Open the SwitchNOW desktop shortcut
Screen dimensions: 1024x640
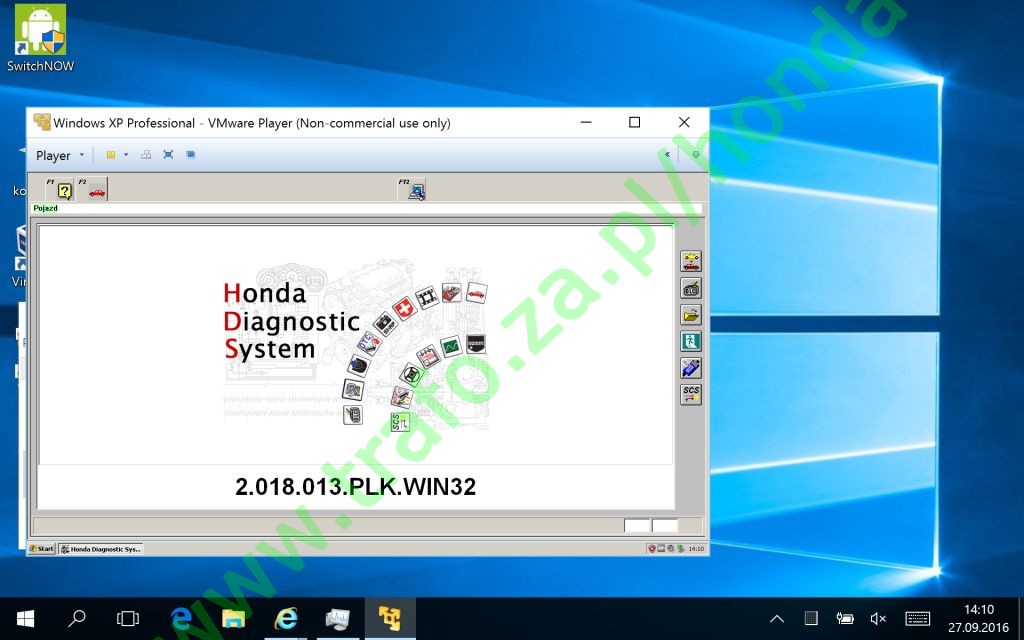pos(40,38)
